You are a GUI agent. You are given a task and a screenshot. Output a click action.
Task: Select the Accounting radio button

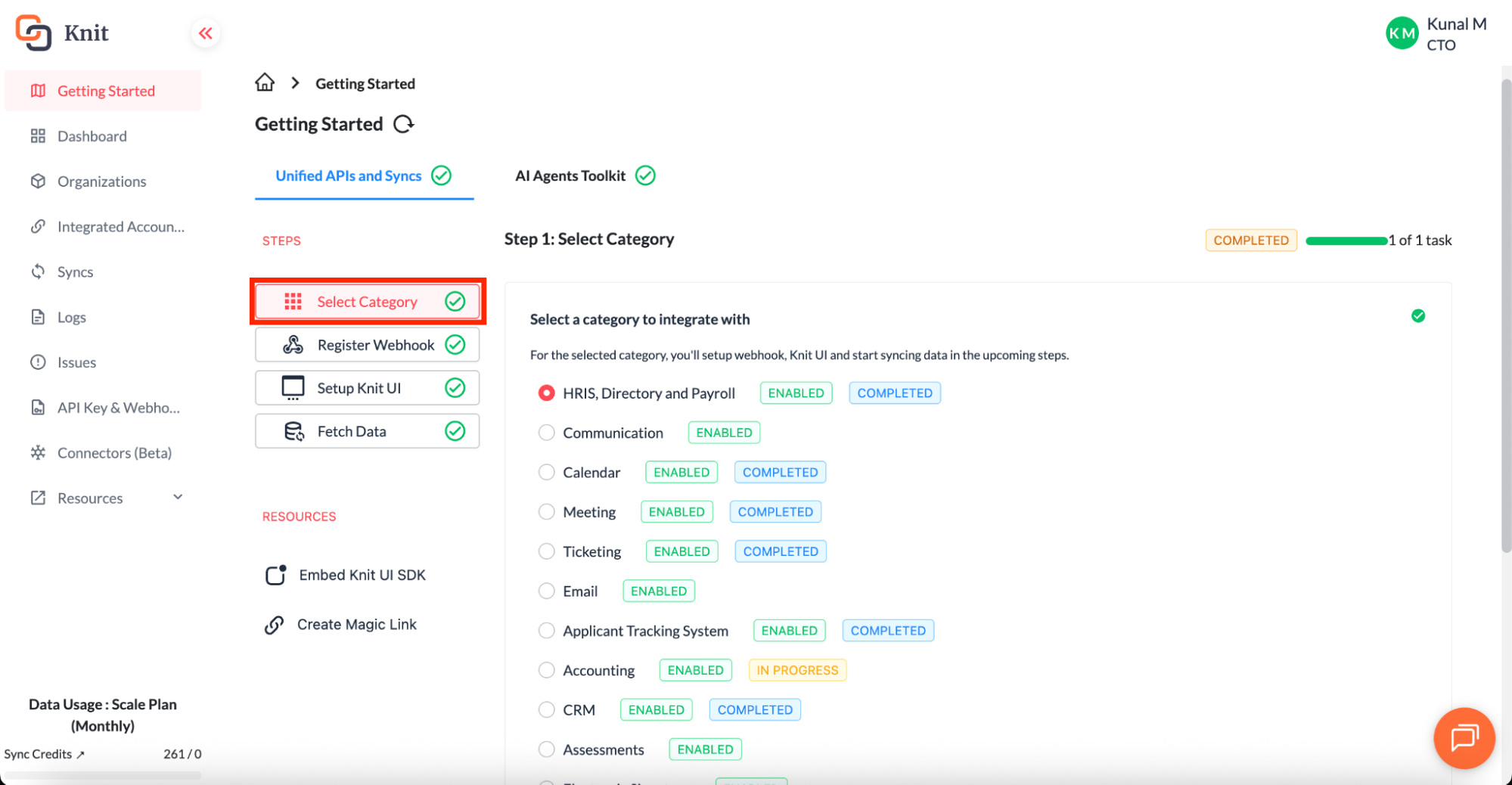[x=546, y=670]
